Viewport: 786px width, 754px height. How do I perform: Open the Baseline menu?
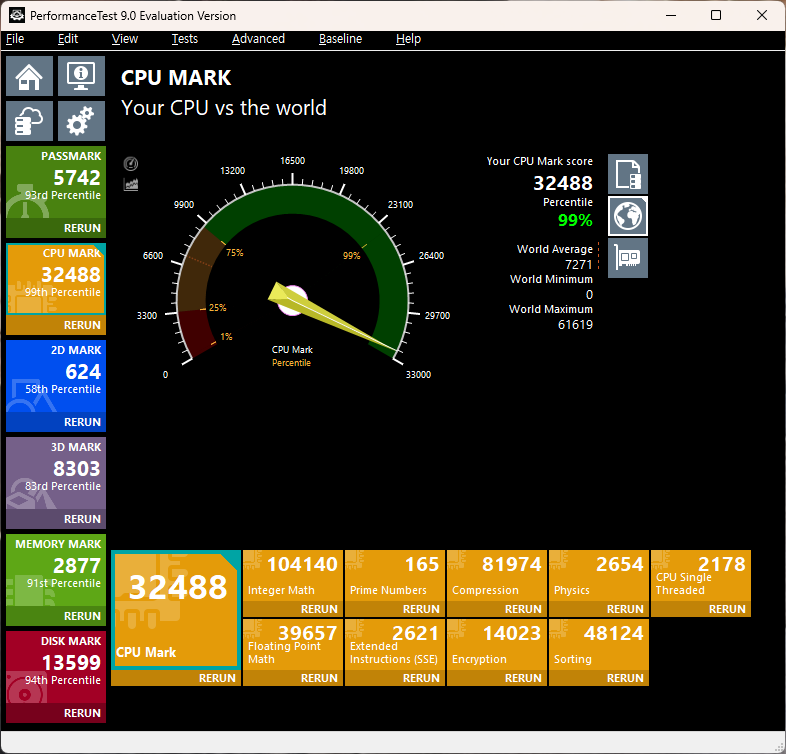pos(340,39)
